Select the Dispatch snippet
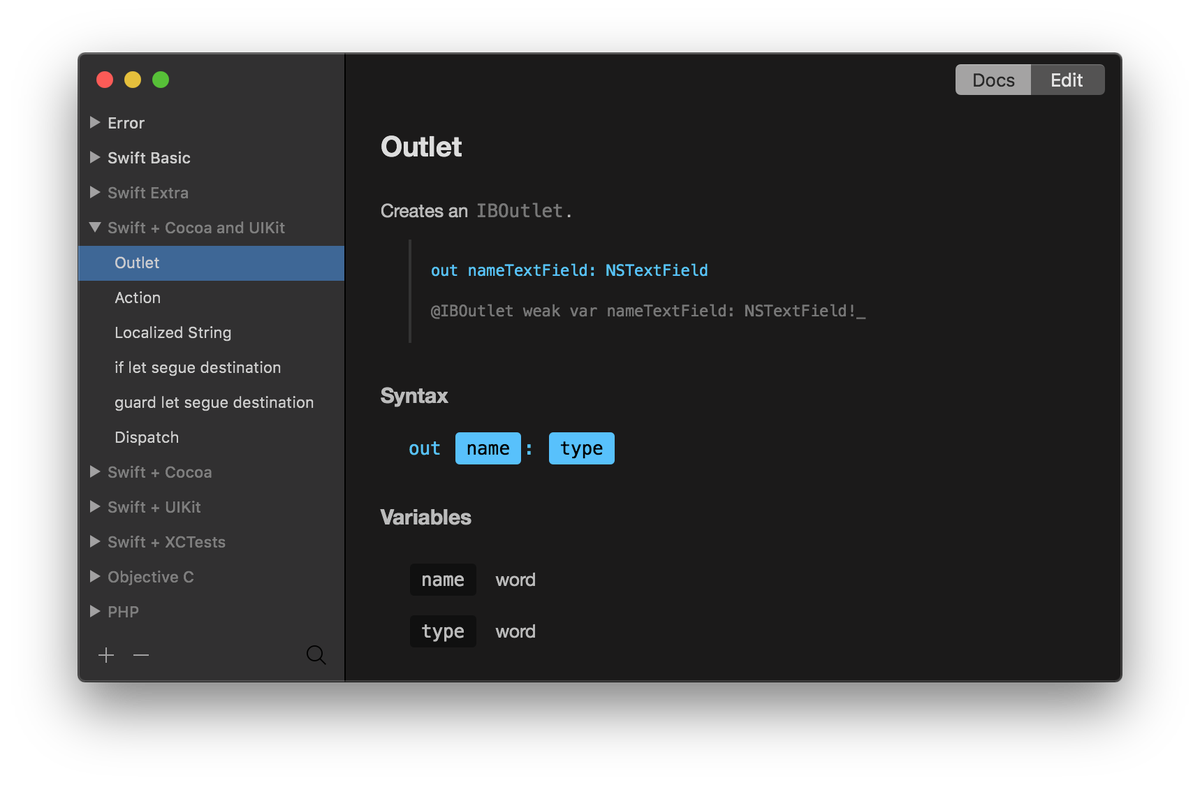1200x785 pixels. [211, 438]
